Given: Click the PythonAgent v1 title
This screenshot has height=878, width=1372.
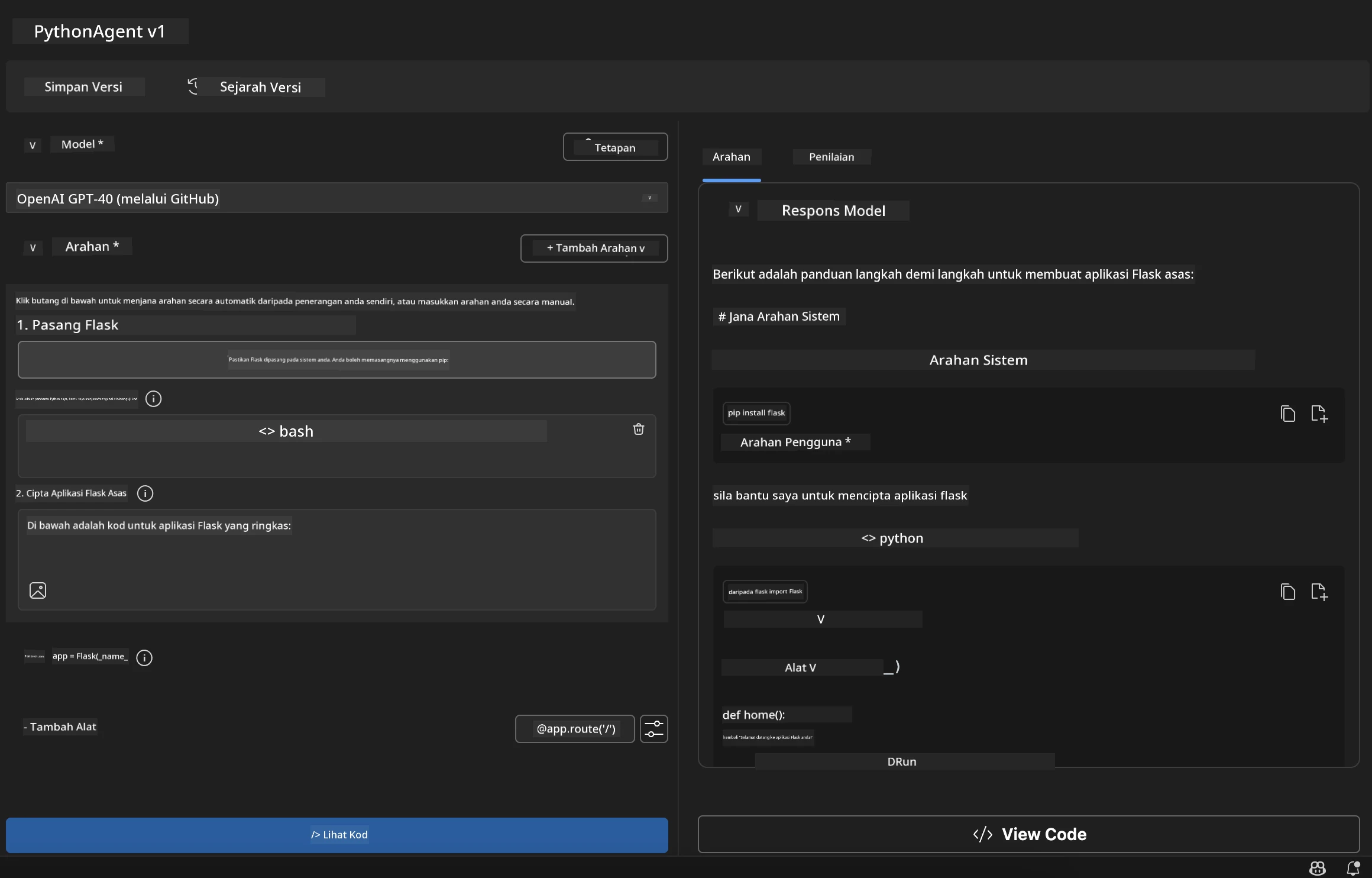Looking at the screenshot, I should tap(100, 31).
